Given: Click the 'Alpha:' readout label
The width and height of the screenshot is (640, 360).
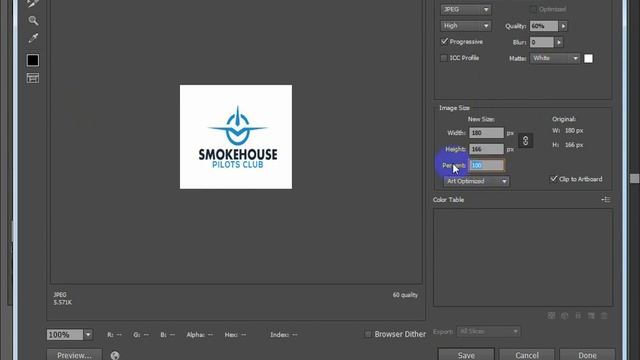Looking at the screenshot, I should tap(196, 335).
